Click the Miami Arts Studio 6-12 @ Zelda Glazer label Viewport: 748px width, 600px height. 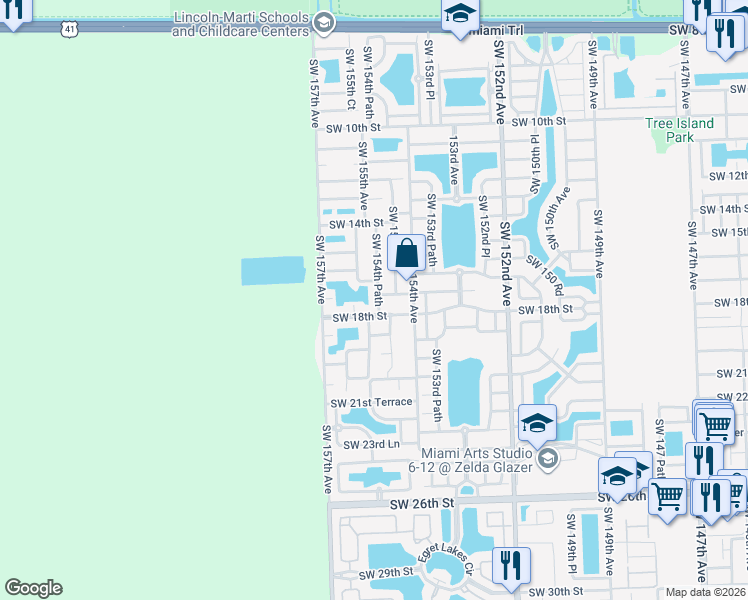click(470, 460)
